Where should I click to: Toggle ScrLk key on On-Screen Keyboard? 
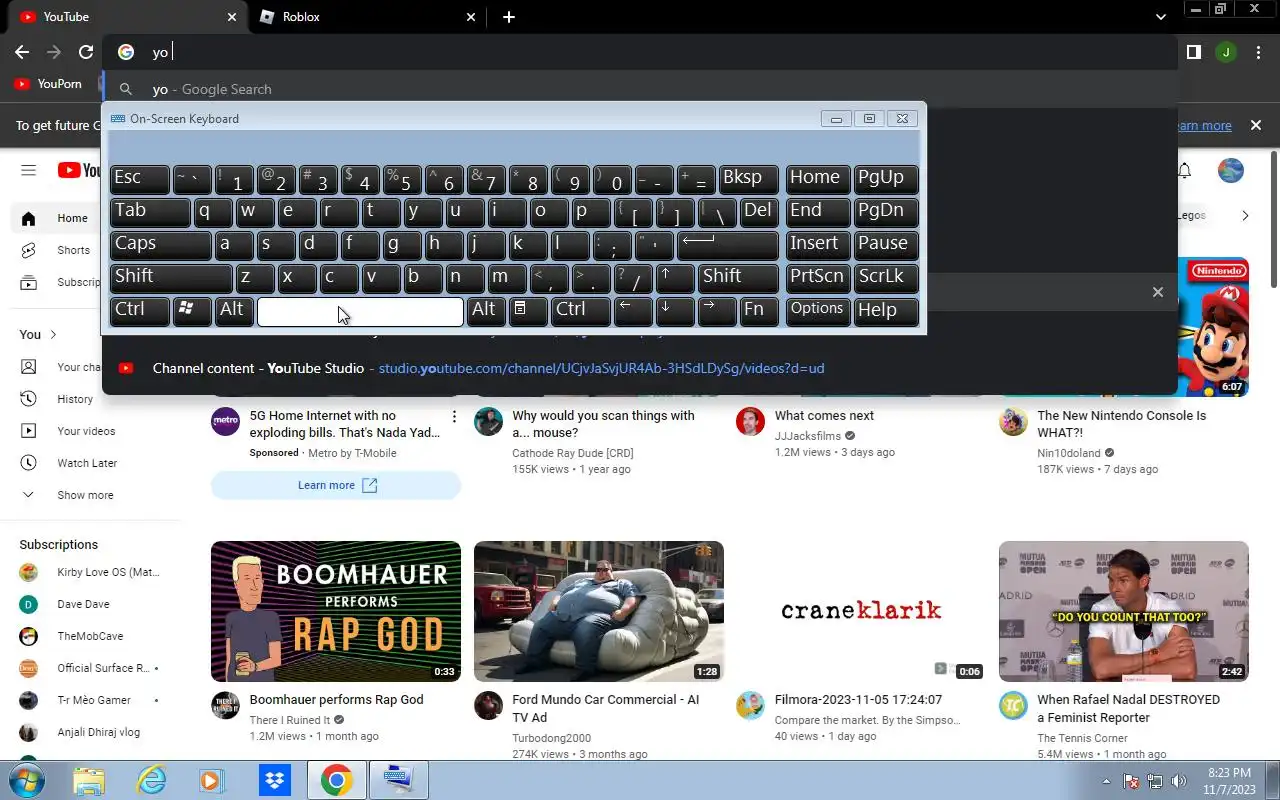(886, 277)
